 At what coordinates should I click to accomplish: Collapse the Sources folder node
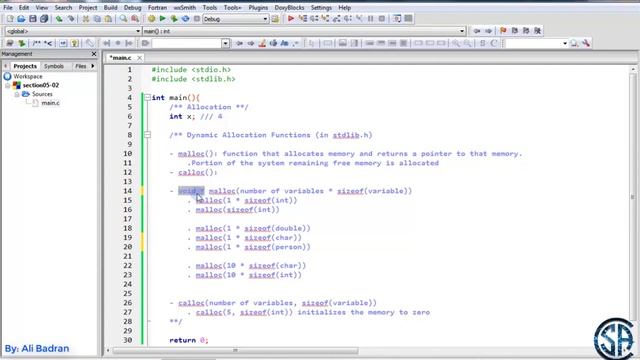tap(17, 94)
